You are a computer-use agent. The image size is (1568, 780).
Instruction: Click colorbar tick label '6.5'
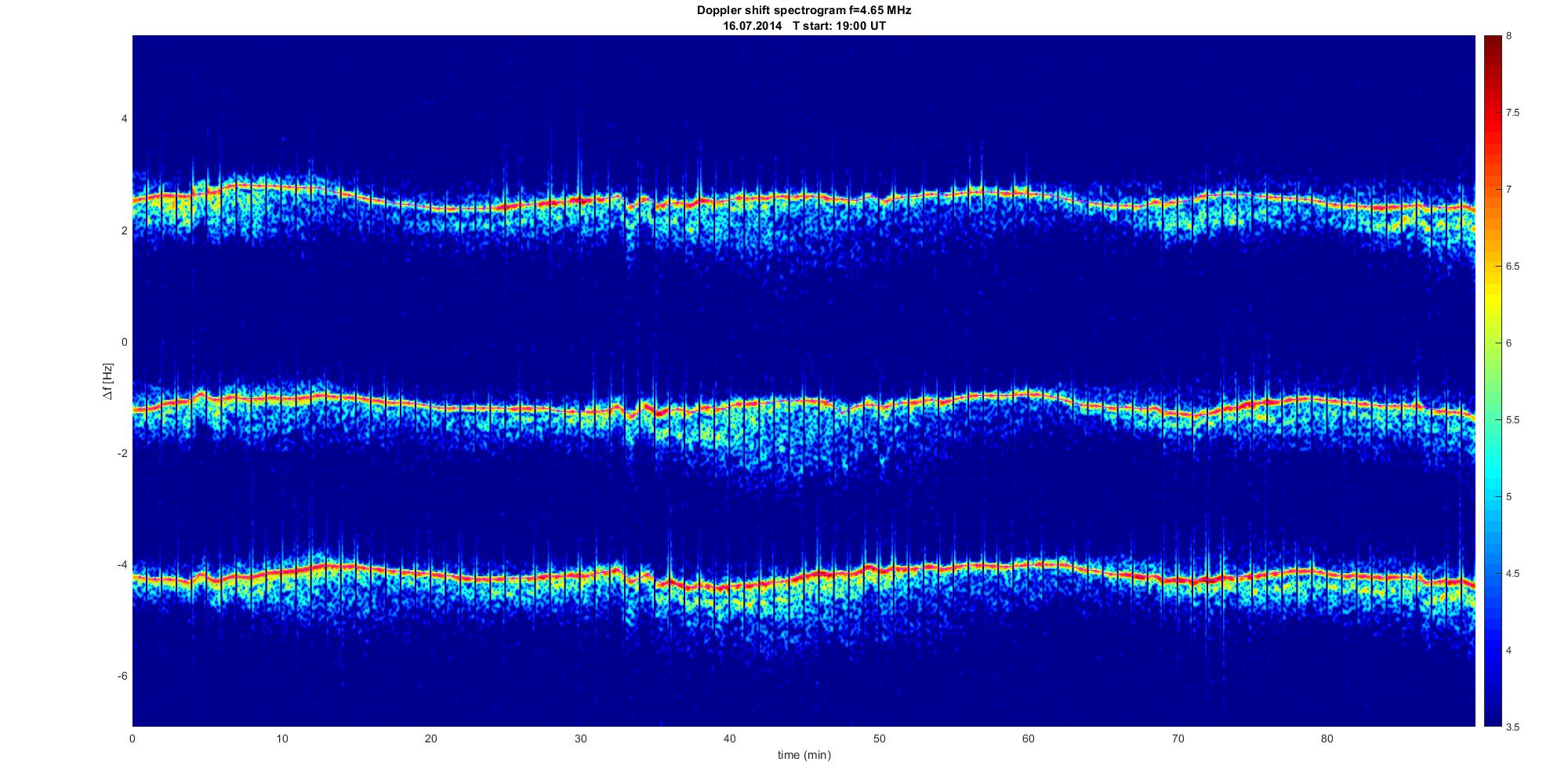pos(1512,267)
